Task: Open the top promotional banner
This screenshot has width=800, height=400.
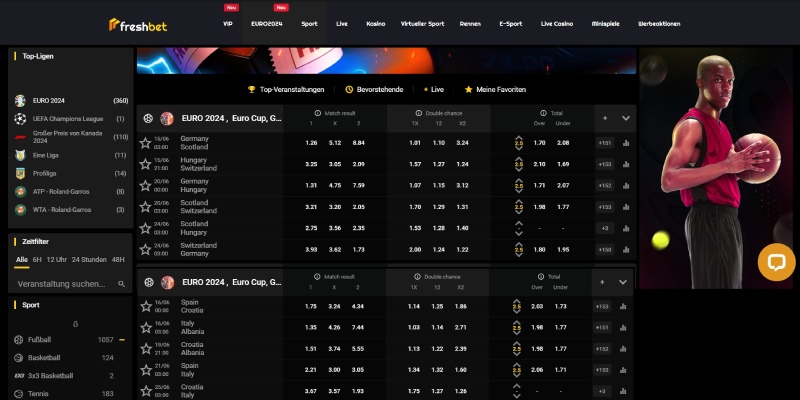Action: coord(386,61)
